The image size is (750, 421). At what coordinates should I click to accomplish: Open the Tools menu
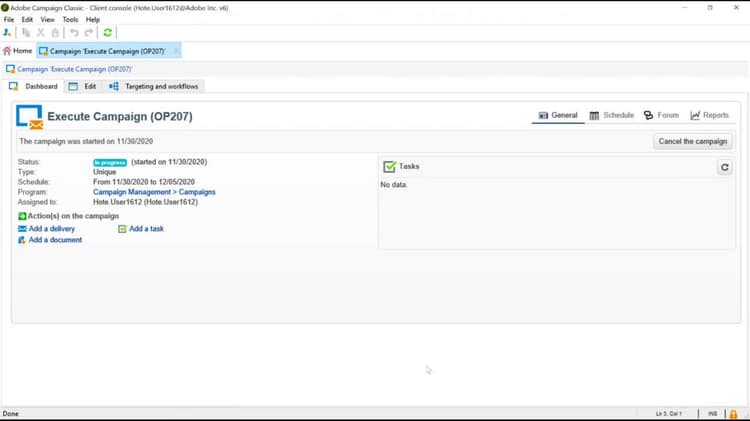70,20
